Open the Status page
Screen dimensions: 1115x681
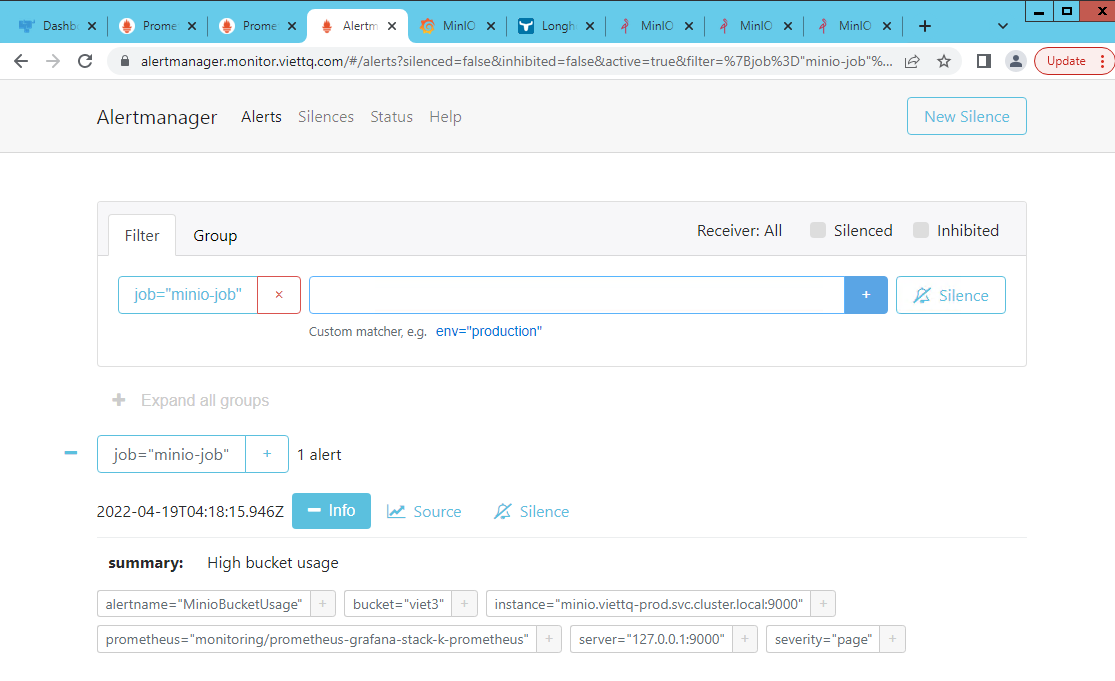pyautogui.click(x=391, y=117)
